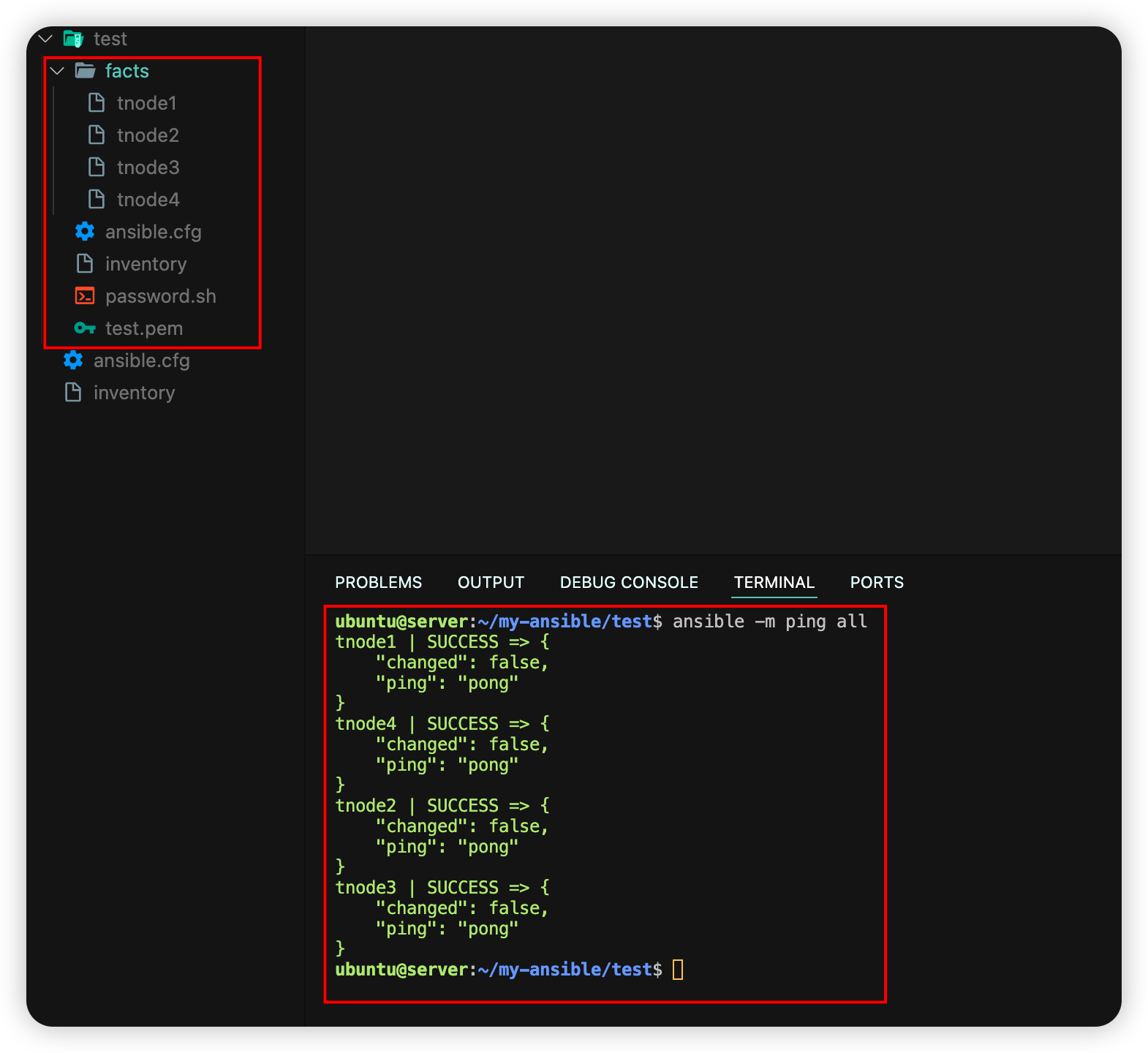
Task: Switch to the PROBLEMS tab
Action: [x=378, y=582]
